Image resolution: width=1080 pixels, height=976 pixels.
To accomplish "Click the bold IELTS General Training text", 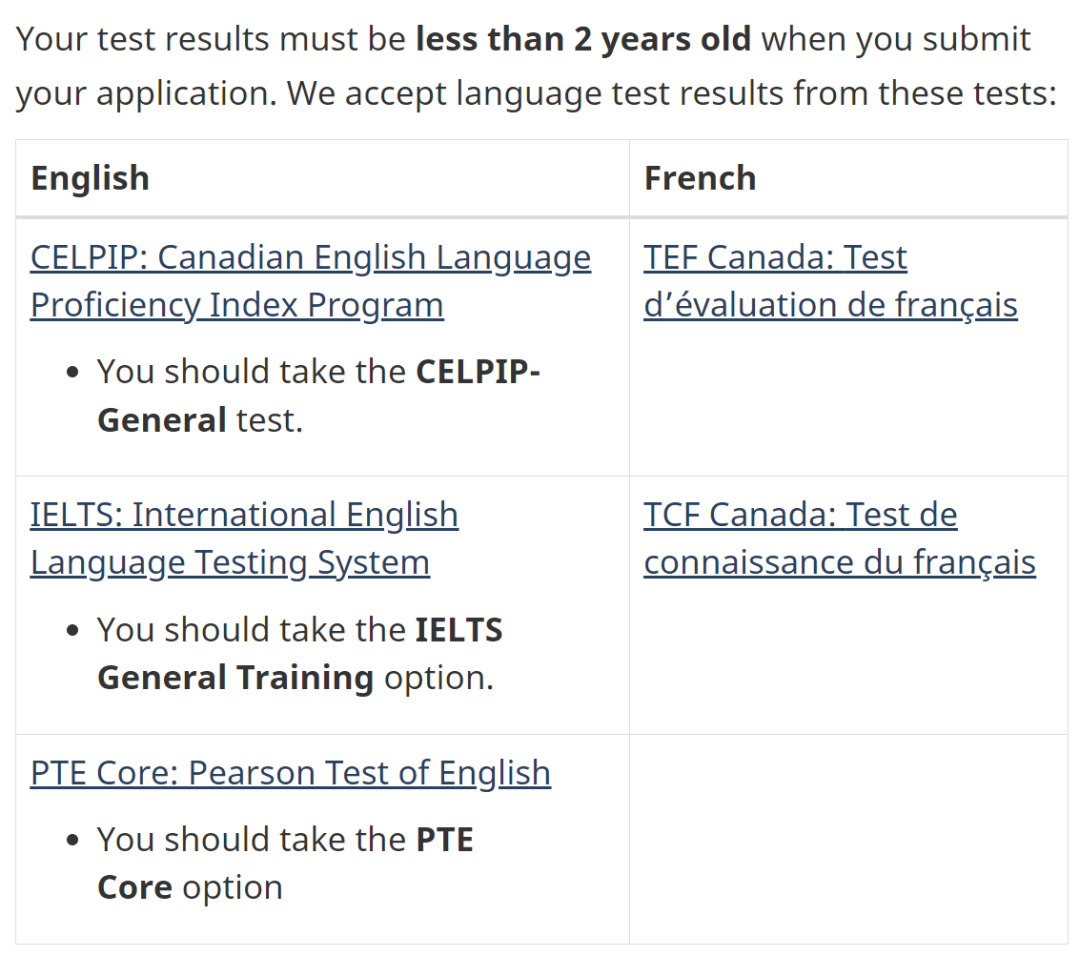I will tap(235, 678).
